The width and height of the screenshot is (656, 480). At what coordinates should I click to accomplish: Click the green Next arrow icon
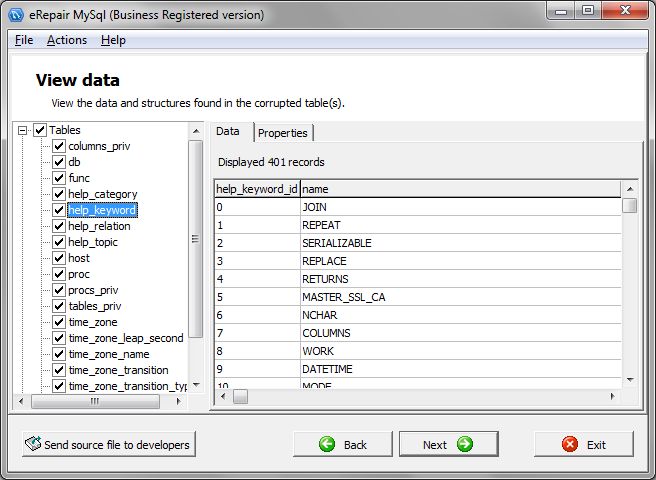[465, 444]
